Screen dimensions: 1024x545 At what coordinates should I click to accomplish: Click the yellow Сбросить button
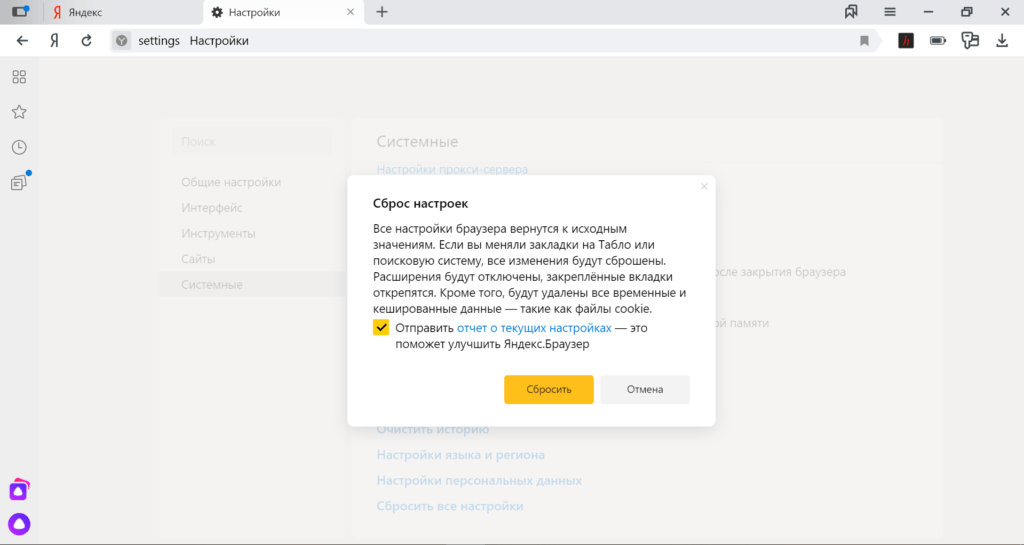[549, 390]
